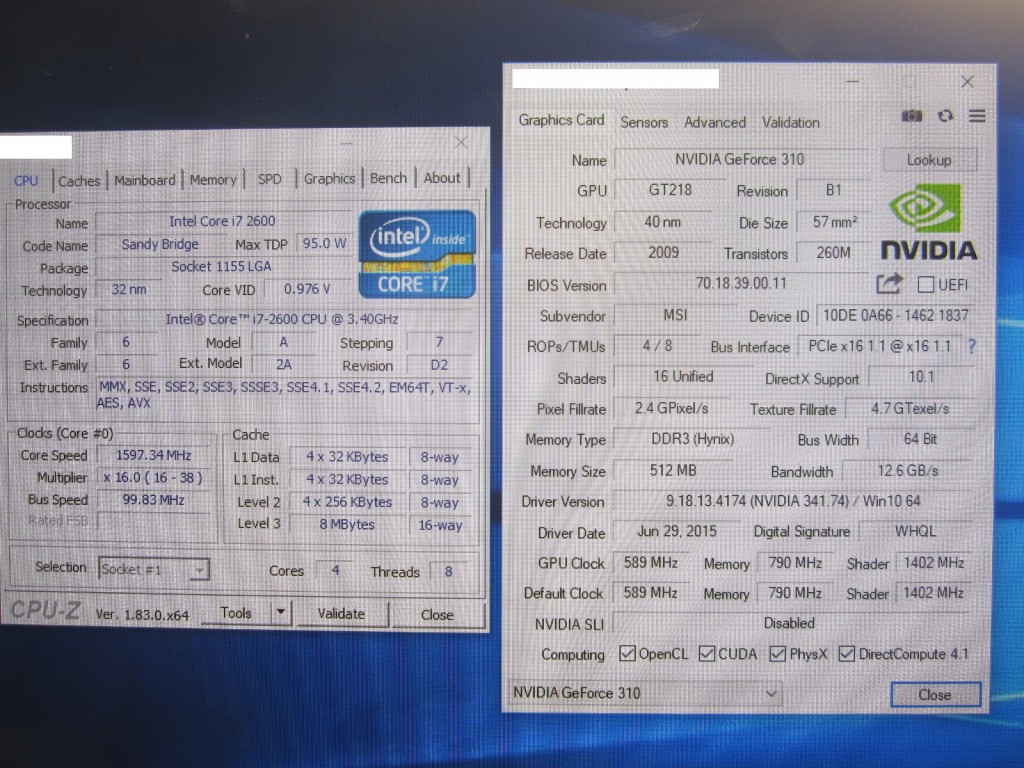
Task: Click the Threads value 8
Action: coord(449,571)
